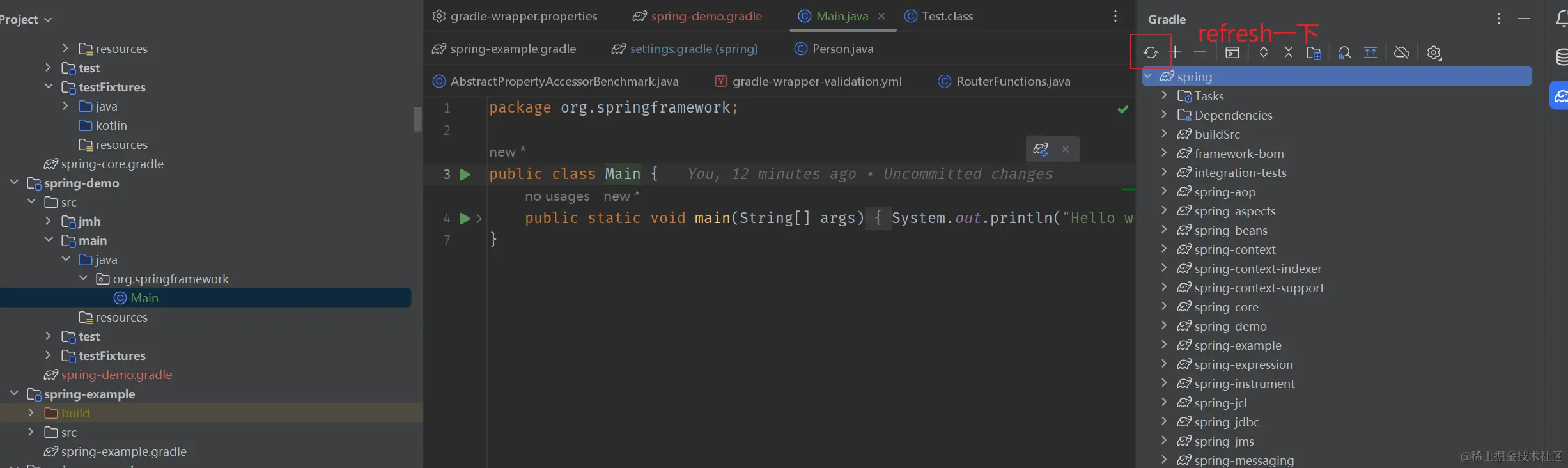Switch to Test.class tab
Screen dimensions: 1568x468
point(939,17)
